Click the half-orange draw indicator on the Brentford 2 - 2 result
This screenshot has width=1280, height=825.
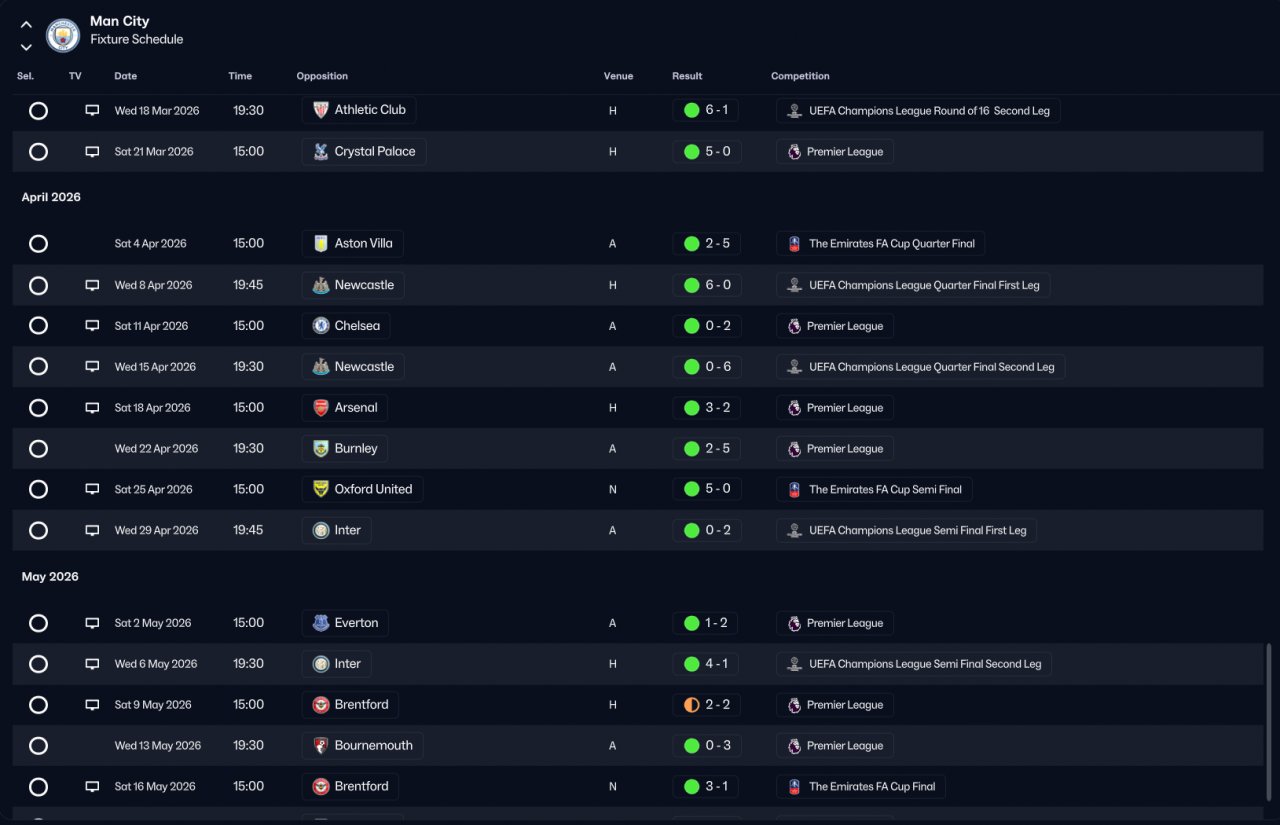(691, 705)
